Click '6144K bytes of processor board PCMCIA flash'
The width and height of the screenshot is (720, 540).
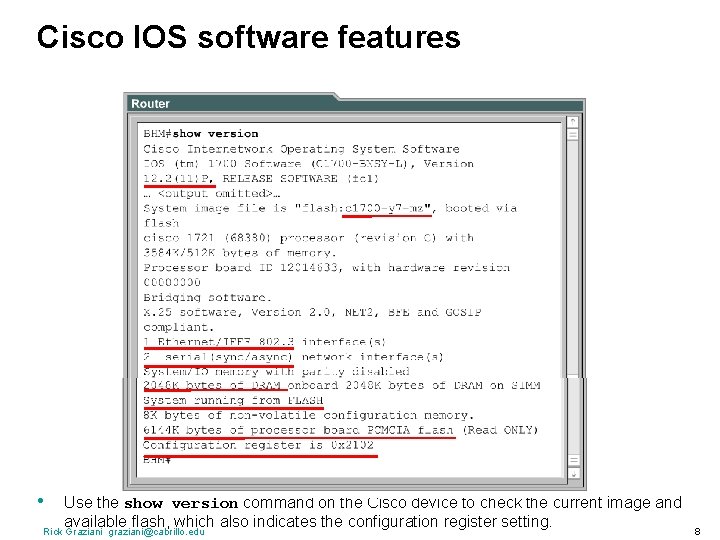(x=299, y=430)
